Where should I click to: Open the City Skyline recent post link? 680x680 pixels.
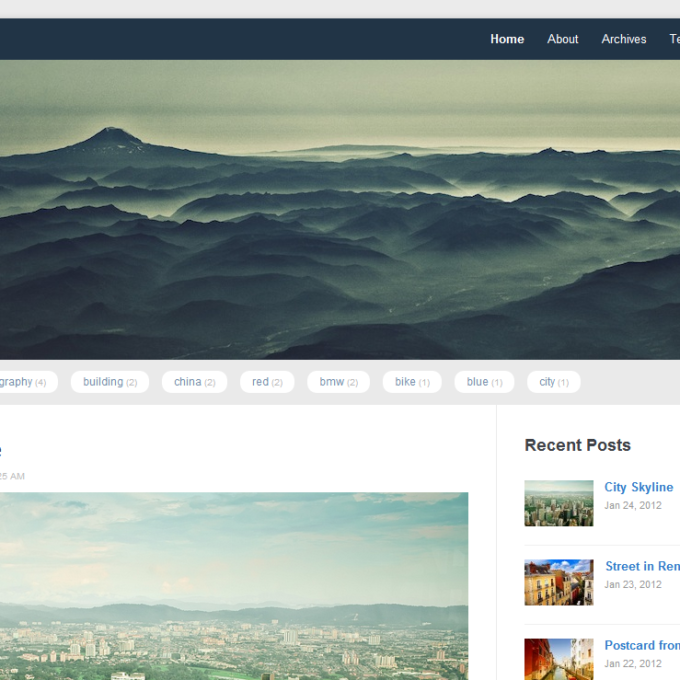(638, 487)
